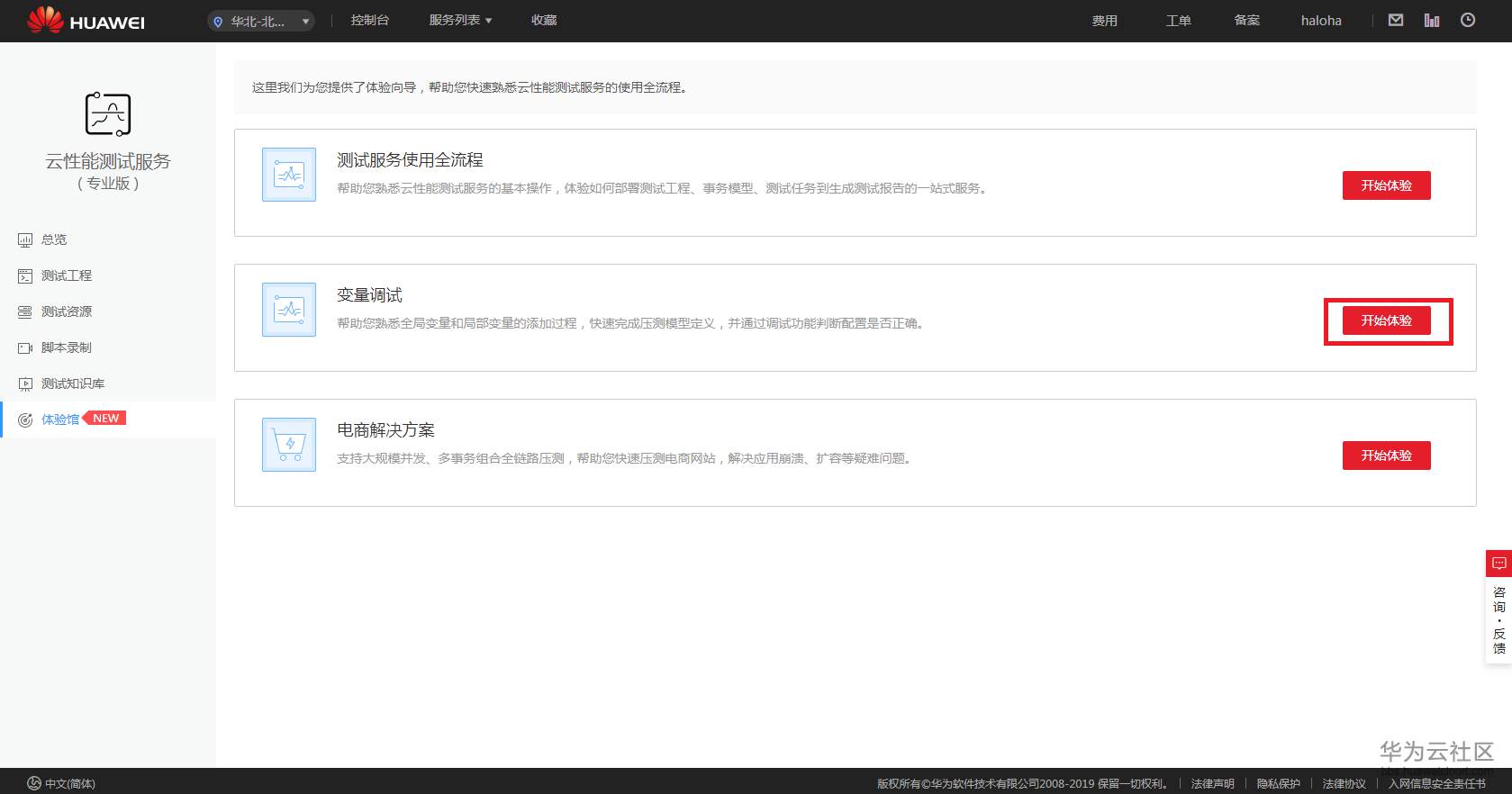Click the NEW badge beside 体验馆
1512x794 pixels.
[104, 419]
